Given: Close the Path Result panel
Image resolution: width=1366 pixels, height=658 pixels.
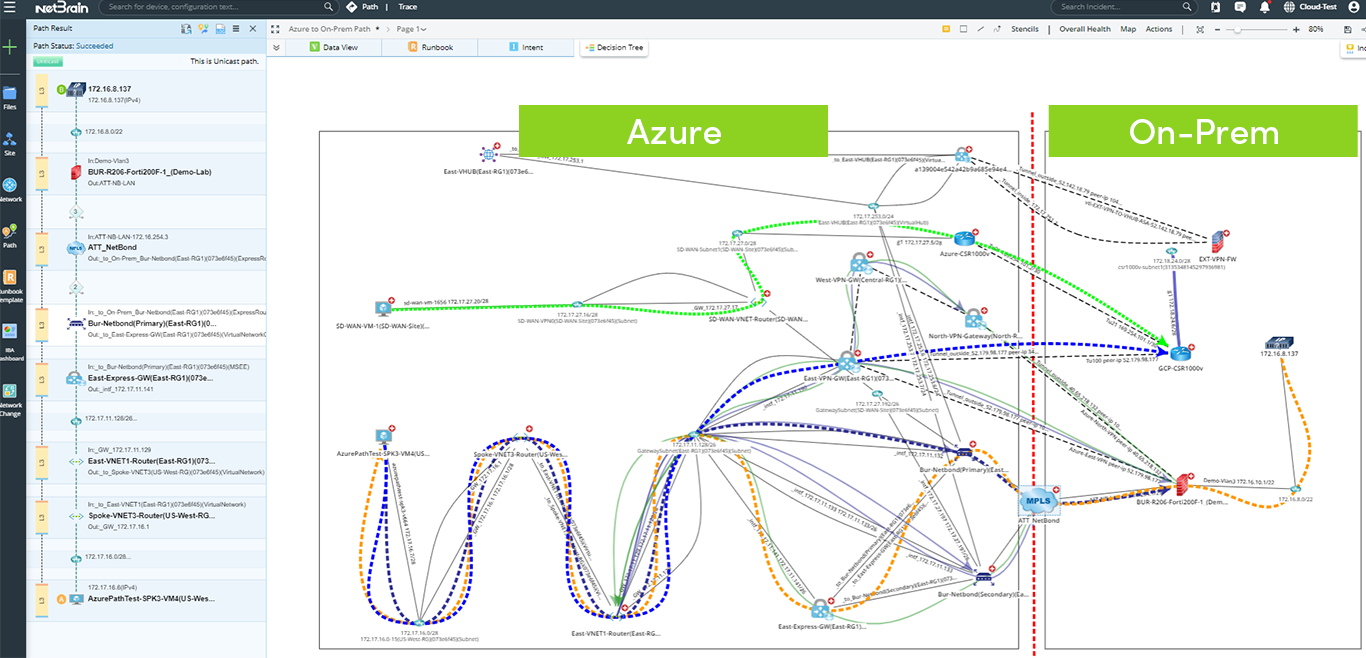Looking at the screenshot, I should (253, 29).
